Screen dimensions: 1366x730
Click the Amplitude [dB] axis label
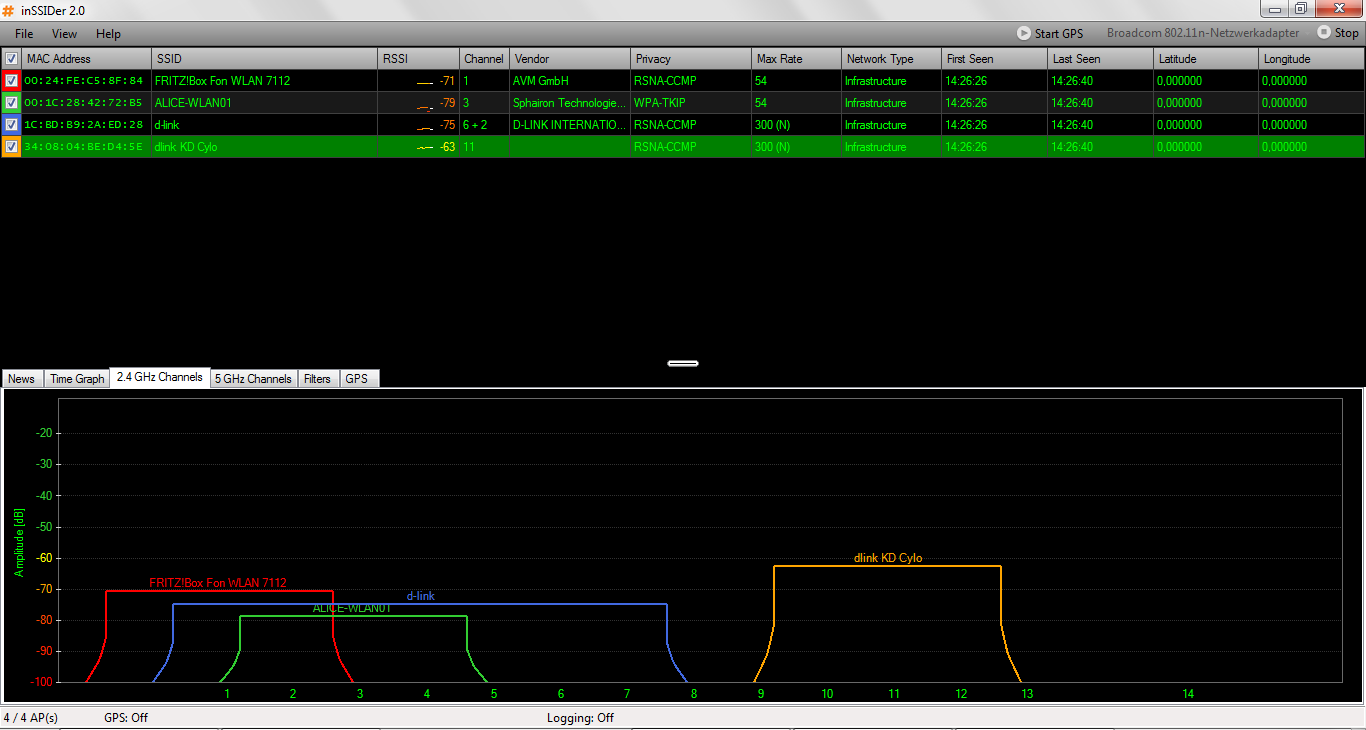pos(18,541)
